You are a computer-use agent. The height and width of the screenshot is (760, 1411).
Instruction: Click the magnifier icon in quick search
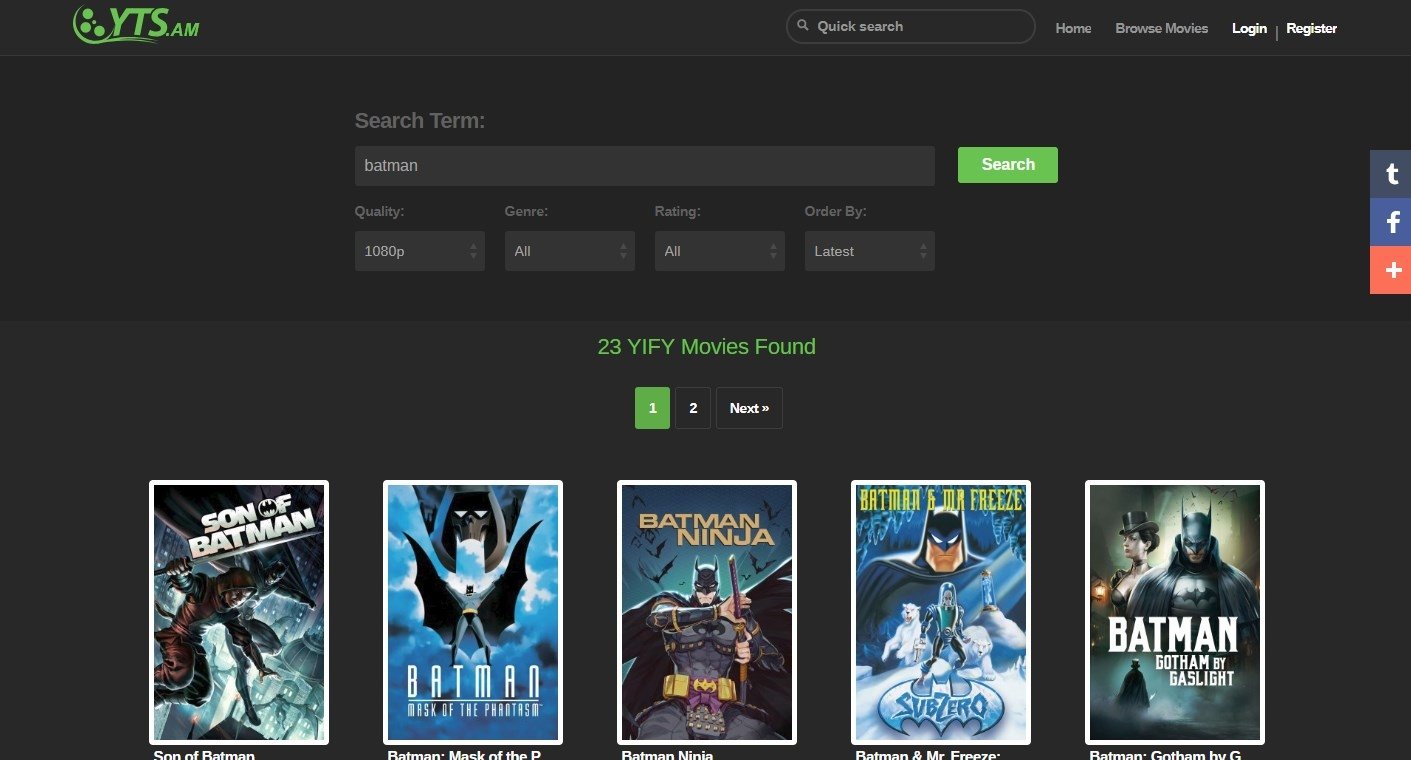(x=802, y=26)
